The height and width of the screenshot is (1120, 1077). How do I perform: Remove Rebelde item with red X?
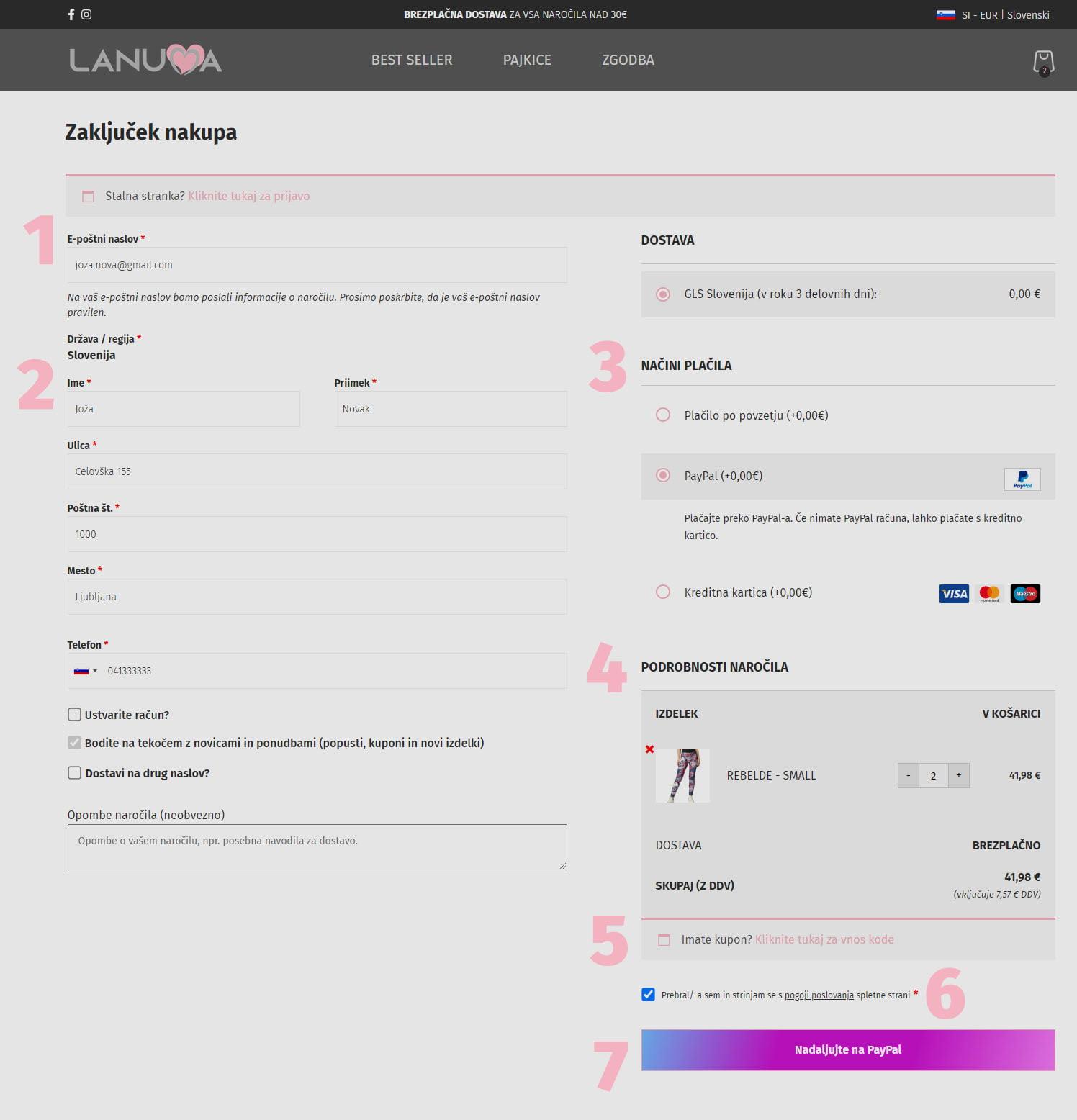pyautogui.click(x=649, y=749)
